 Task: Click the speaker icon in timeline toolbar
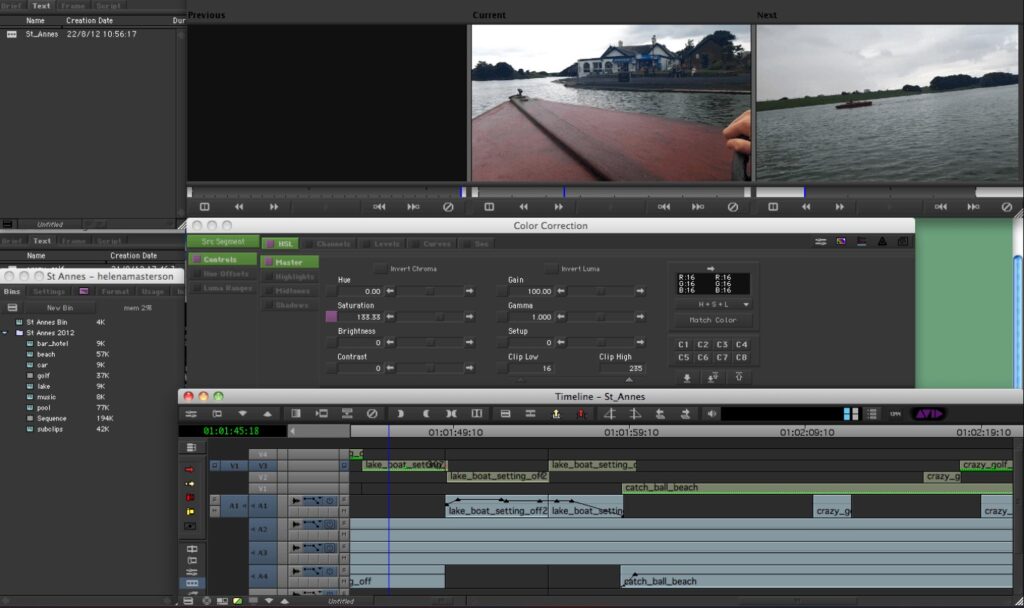point(712,414)
